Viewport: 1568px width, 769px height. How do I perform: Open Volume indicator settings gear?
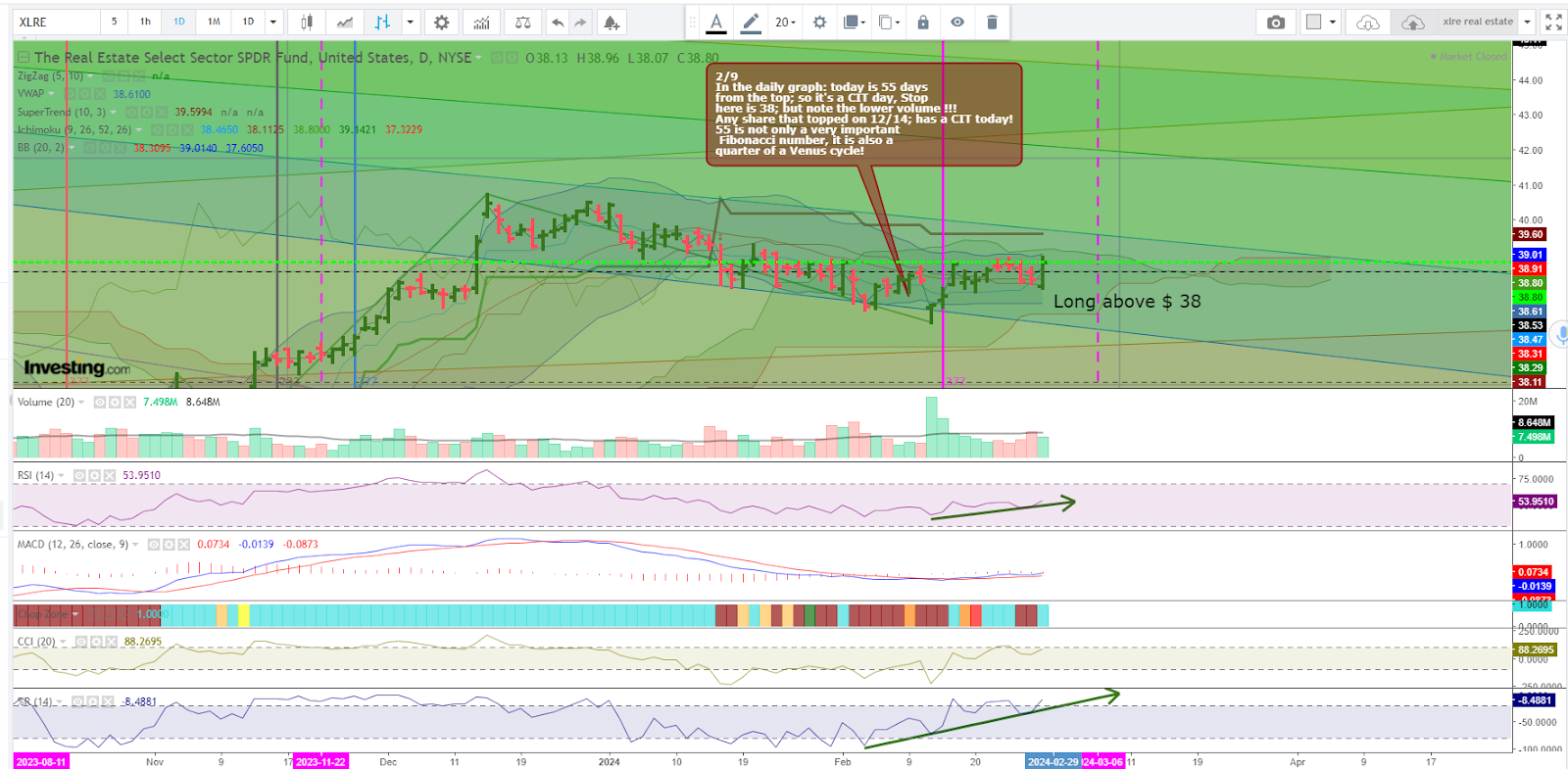(115, 403)
